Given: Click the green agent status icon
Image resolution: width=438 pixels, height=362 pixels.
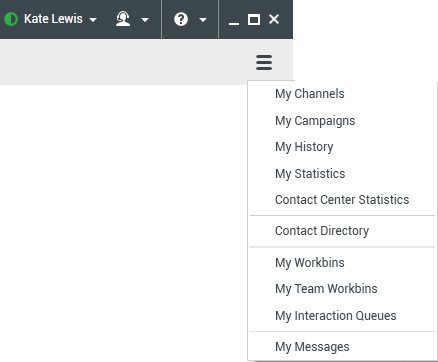Looking at the screenshot, I should [x=11, y=19].
